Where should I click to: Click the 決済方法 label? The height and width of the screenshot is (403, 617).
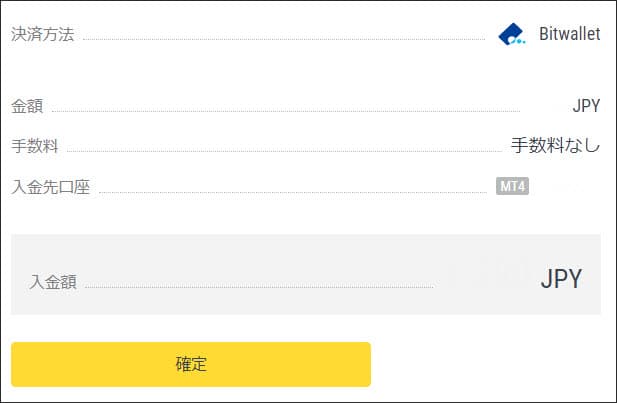tap(44, 35)
